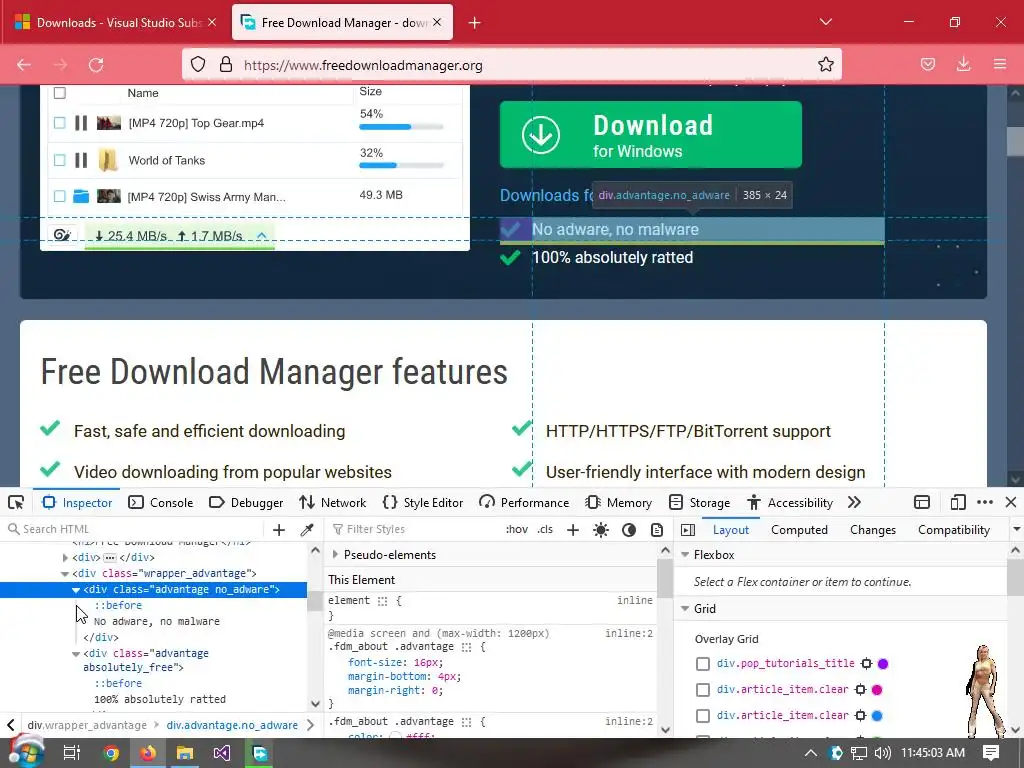Check the Top Gear.mp4 download checkbox
This screenshot has height=768, width=1024.
[x=59, y=123]
